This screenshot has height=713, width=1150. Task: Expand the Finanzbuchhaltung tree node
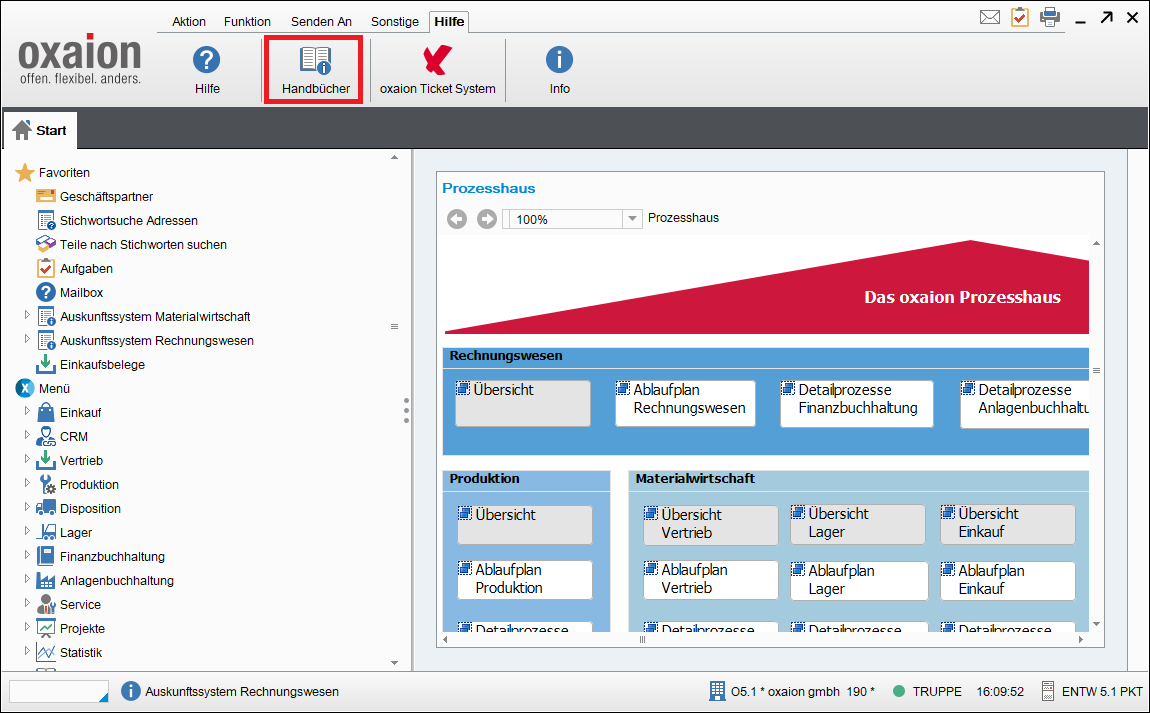pyautogui.click(x=28, y=555)
